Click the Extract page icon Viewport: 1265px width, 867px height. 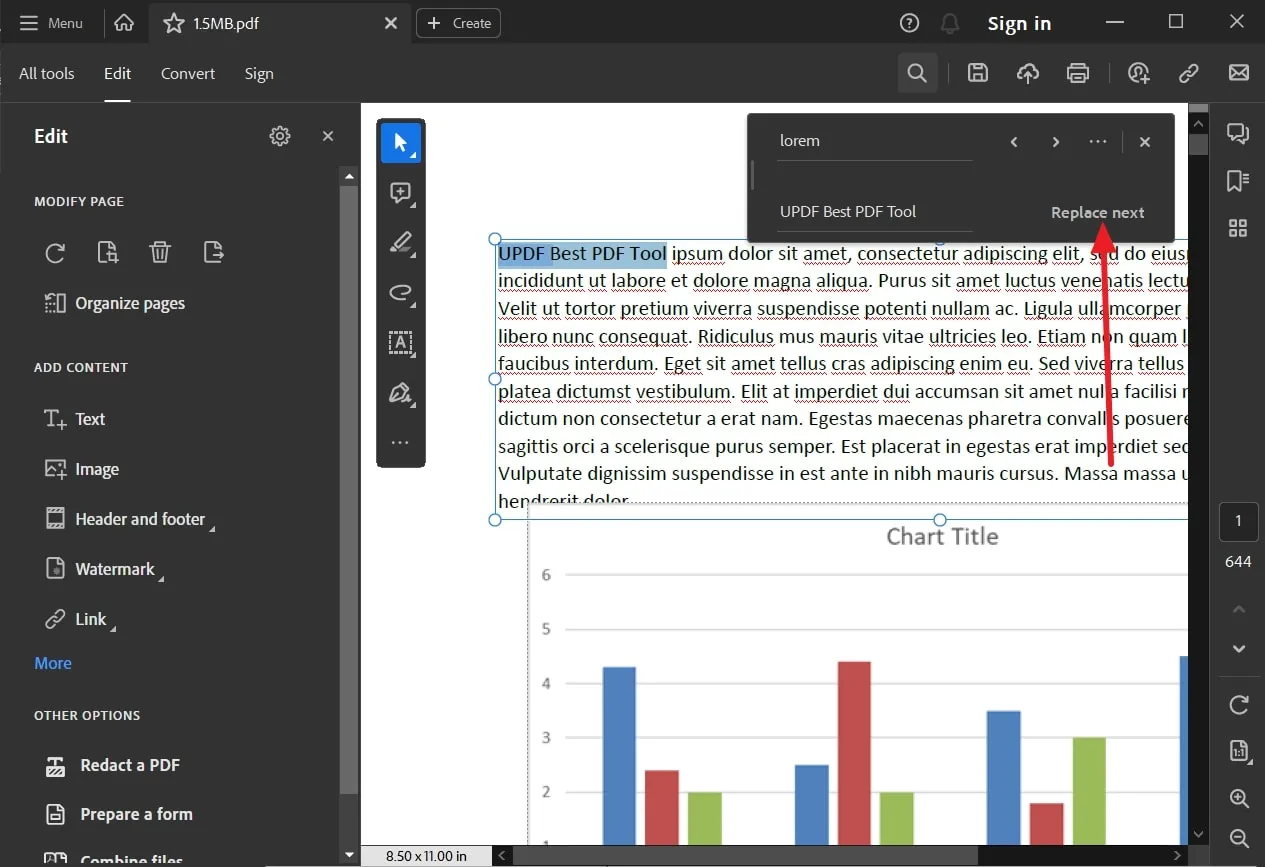213,252
